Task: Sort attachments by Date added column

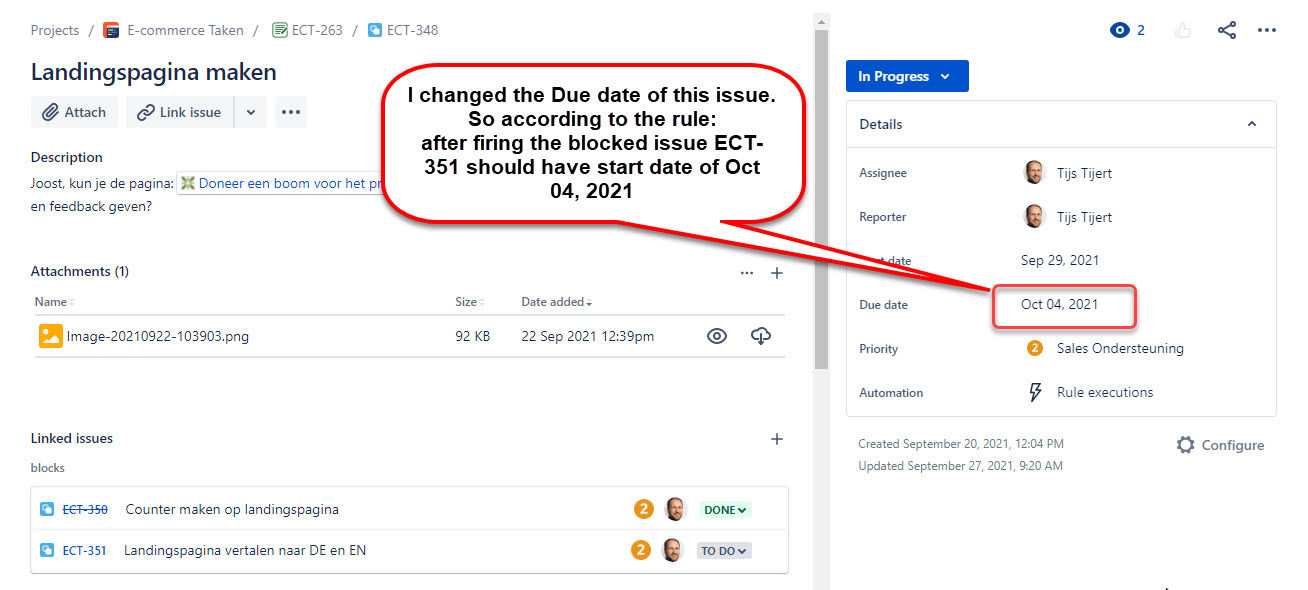Action: coord(556,302)
